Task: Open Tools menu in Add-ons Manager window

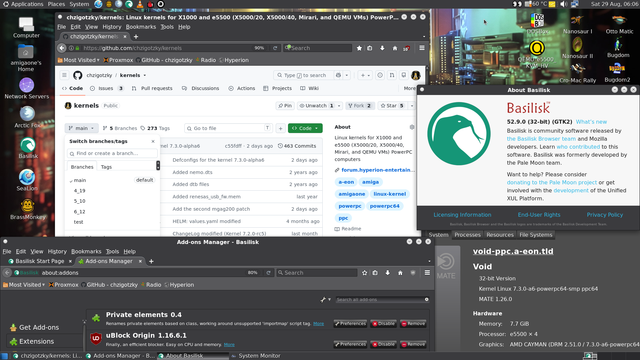Action: pos(112,251)
